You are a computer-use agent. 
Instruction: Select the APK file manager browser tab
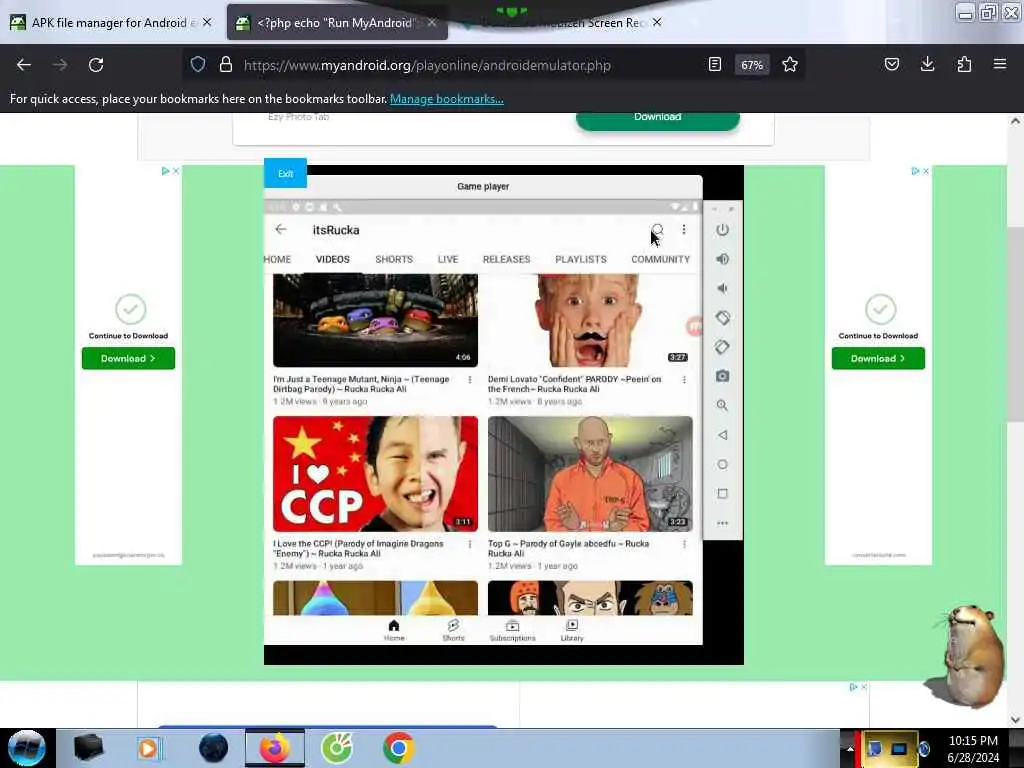(112, 23)
